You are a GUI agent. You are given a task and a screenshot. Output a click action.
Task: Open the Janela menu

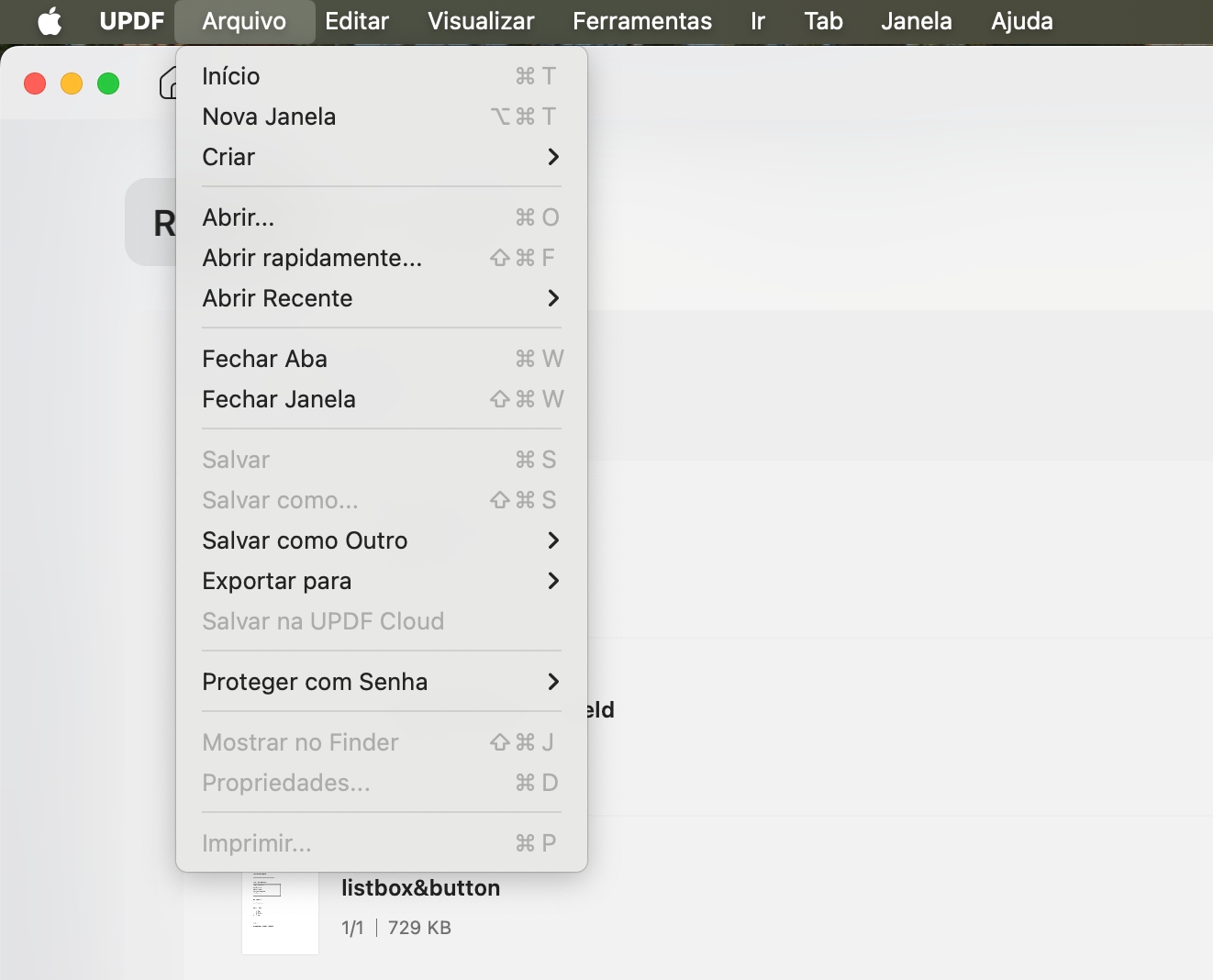(x=917, y=21)
